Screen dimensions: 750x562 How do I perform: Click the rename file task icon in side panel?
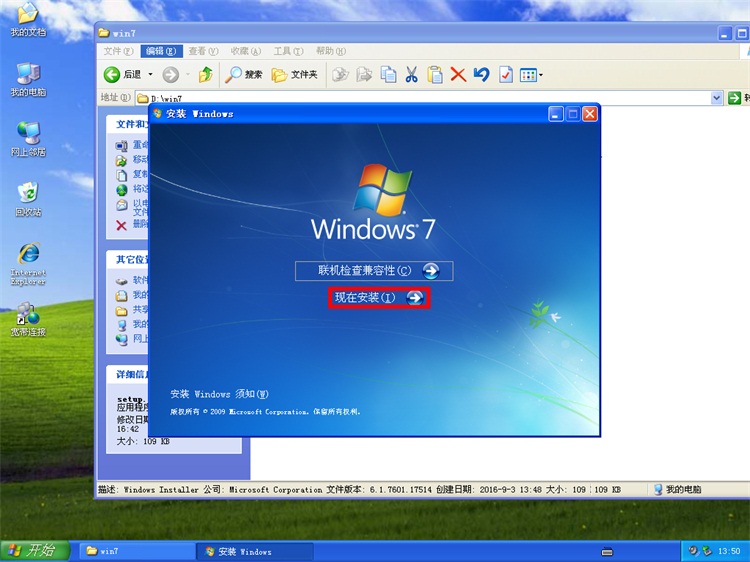click(x=122, y=145)
